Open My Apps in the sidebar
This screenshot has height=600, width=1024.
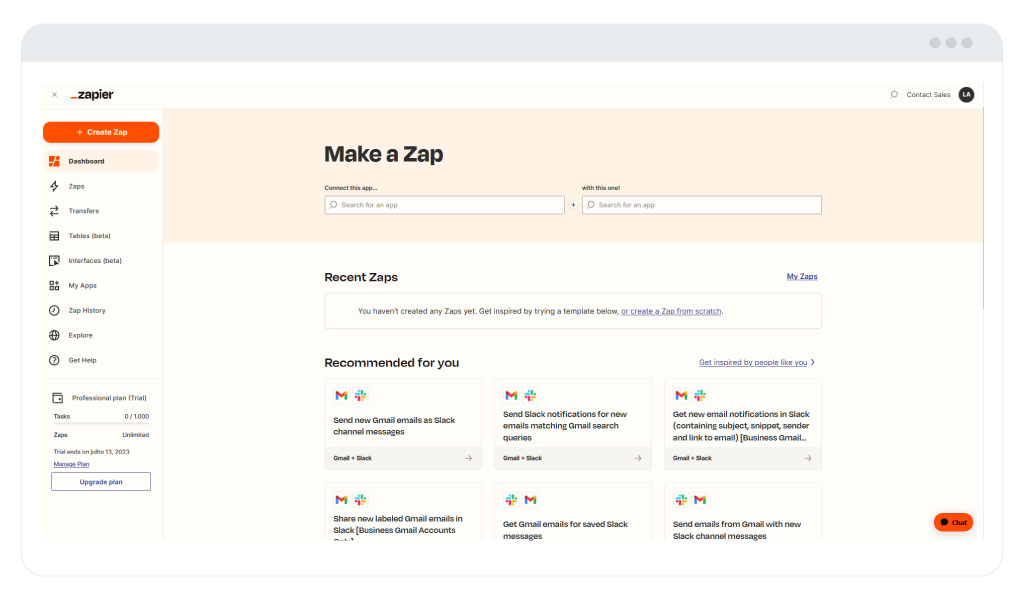[x=101, y=285]
